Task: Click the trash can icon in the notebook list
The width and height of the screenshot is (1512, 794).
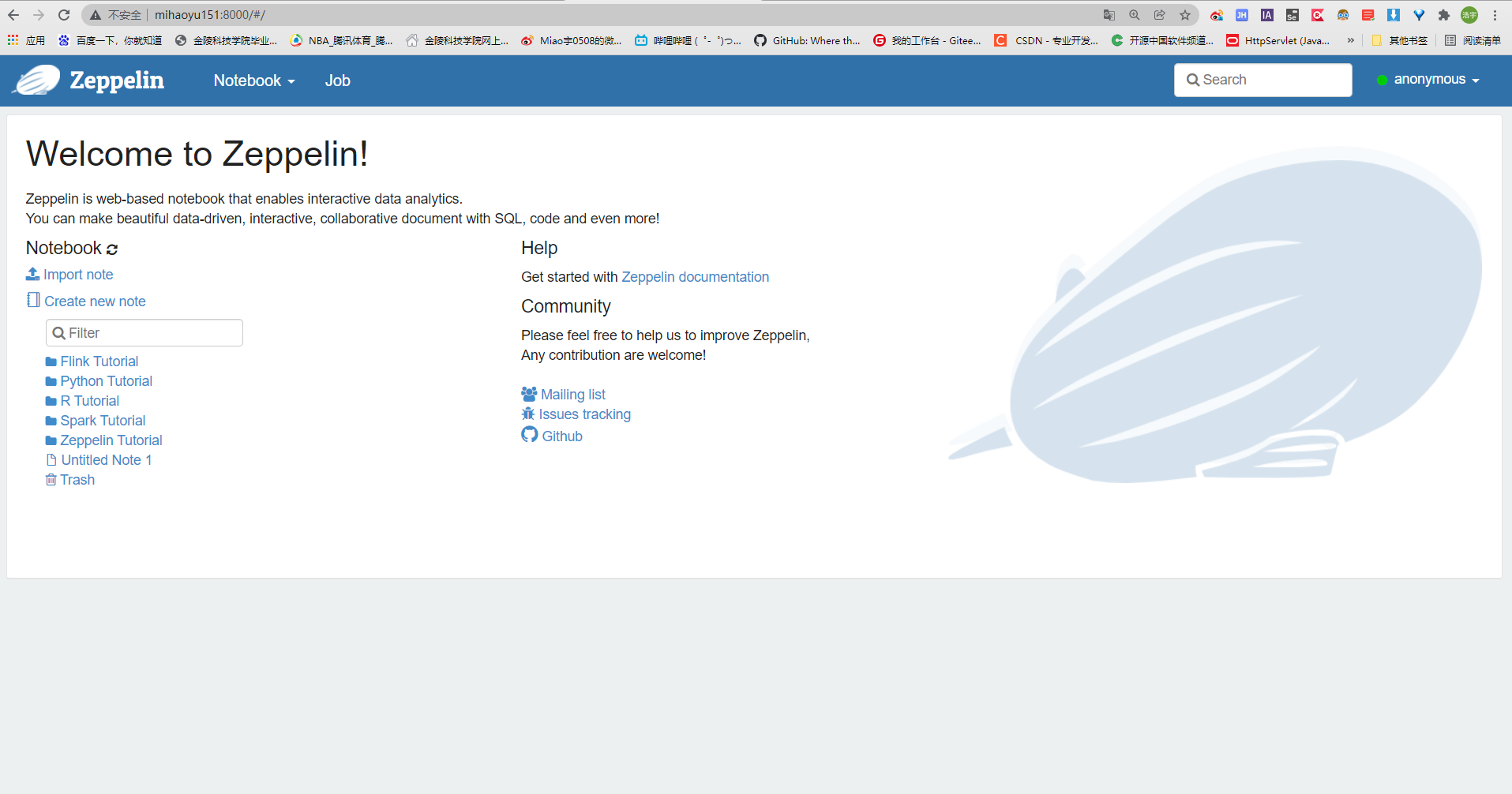Action: coord(51,479)
